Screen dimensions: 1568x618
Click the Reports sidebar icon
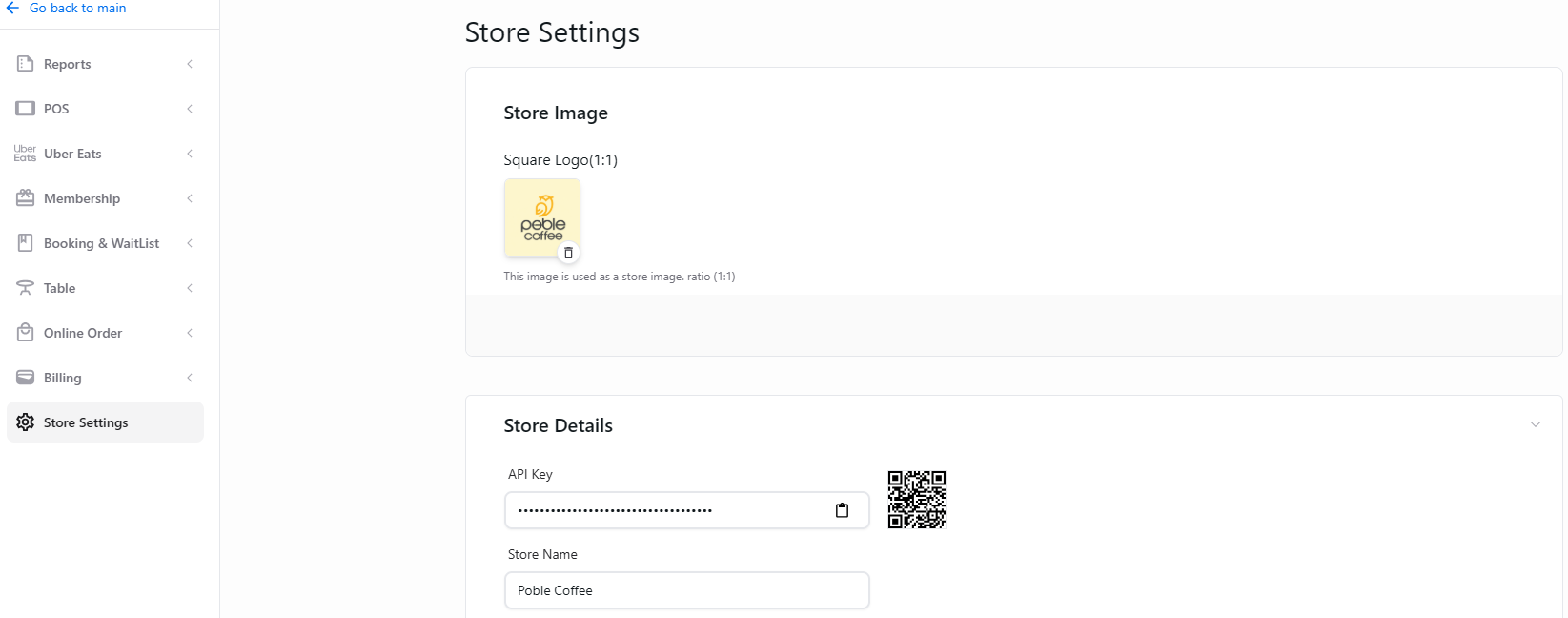(x=26, y=64)
